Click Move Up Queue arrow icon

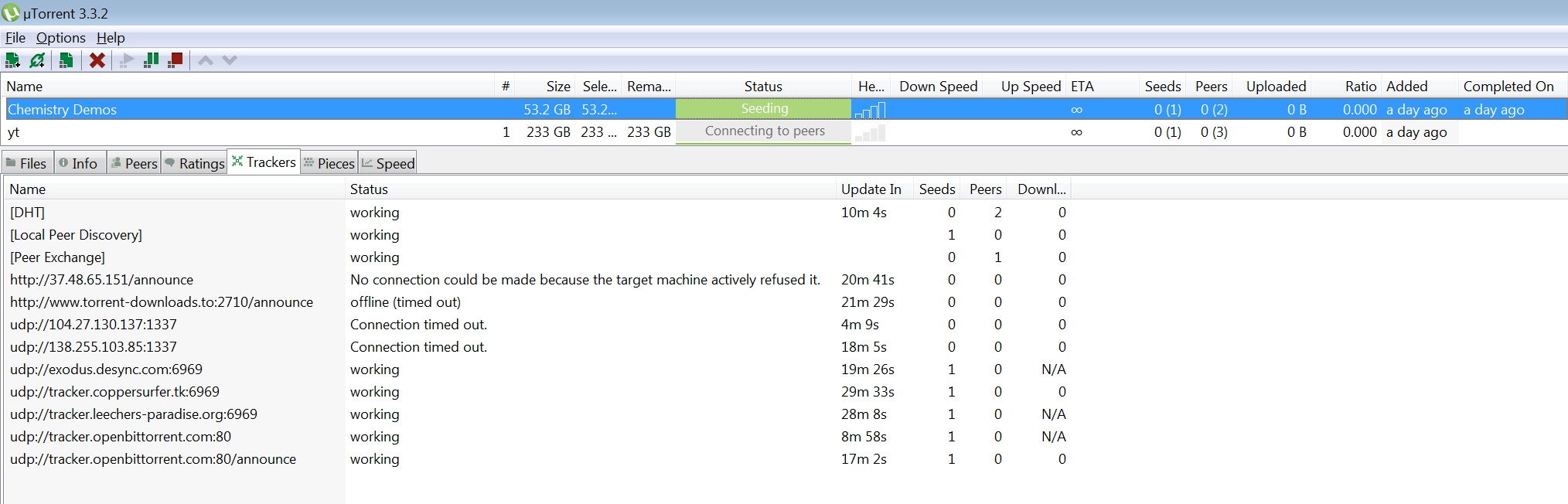(206, 60)
